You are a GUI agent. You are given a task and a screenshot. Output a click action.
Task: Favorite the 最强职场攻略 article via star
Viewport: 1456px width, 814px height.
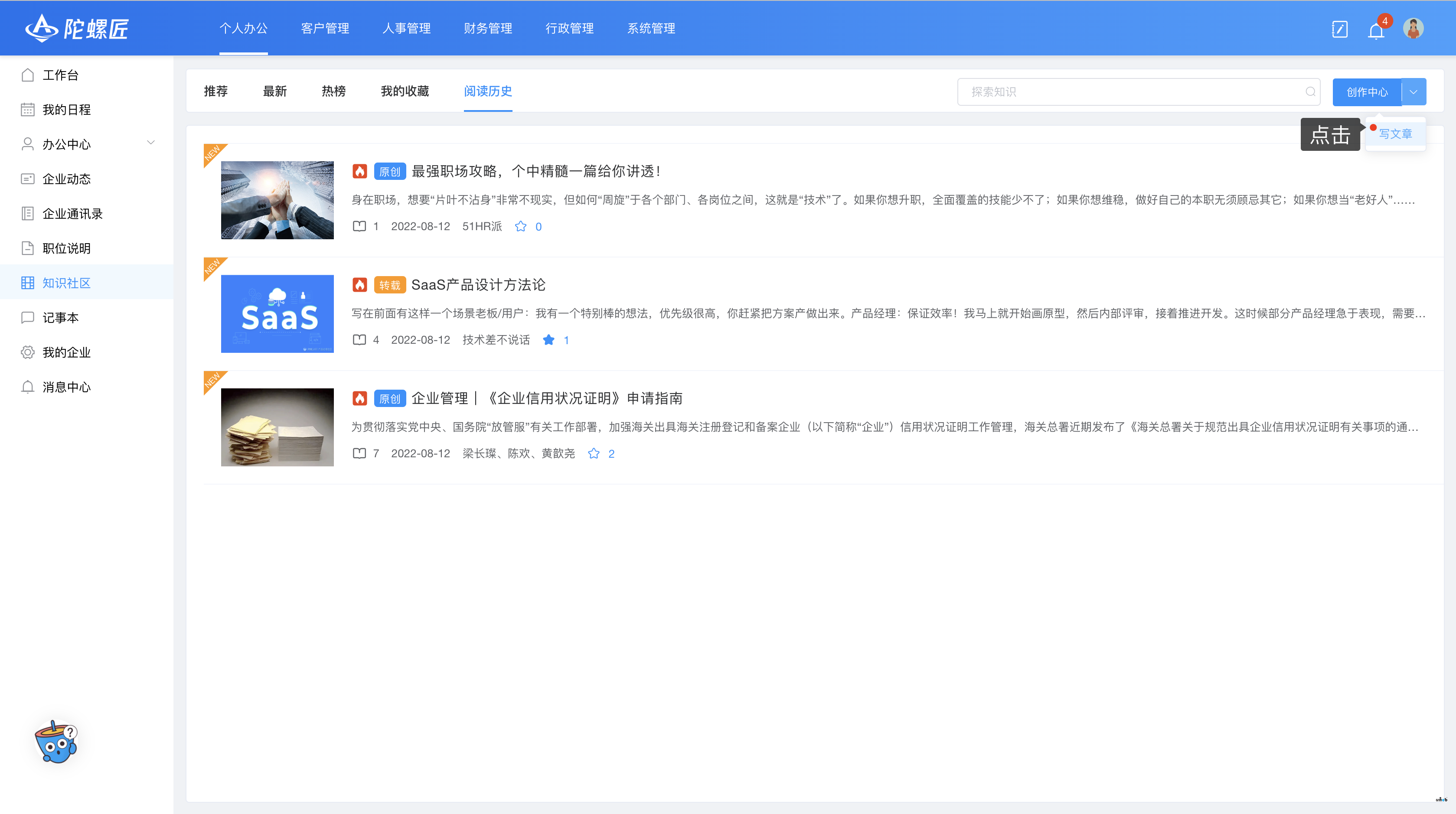tap(521, 227)
